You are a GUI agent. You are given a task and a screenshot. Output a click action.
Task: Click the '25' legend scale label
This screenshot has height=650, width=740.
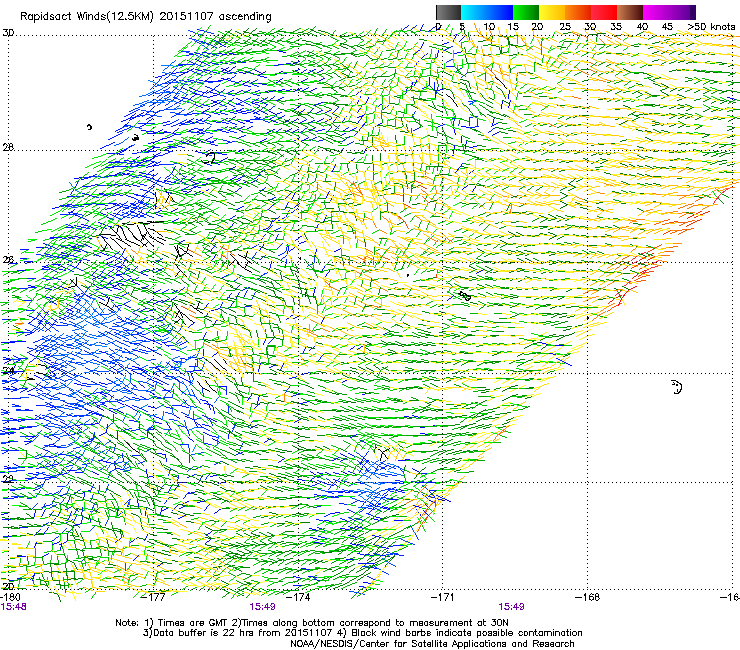point(565,27)
